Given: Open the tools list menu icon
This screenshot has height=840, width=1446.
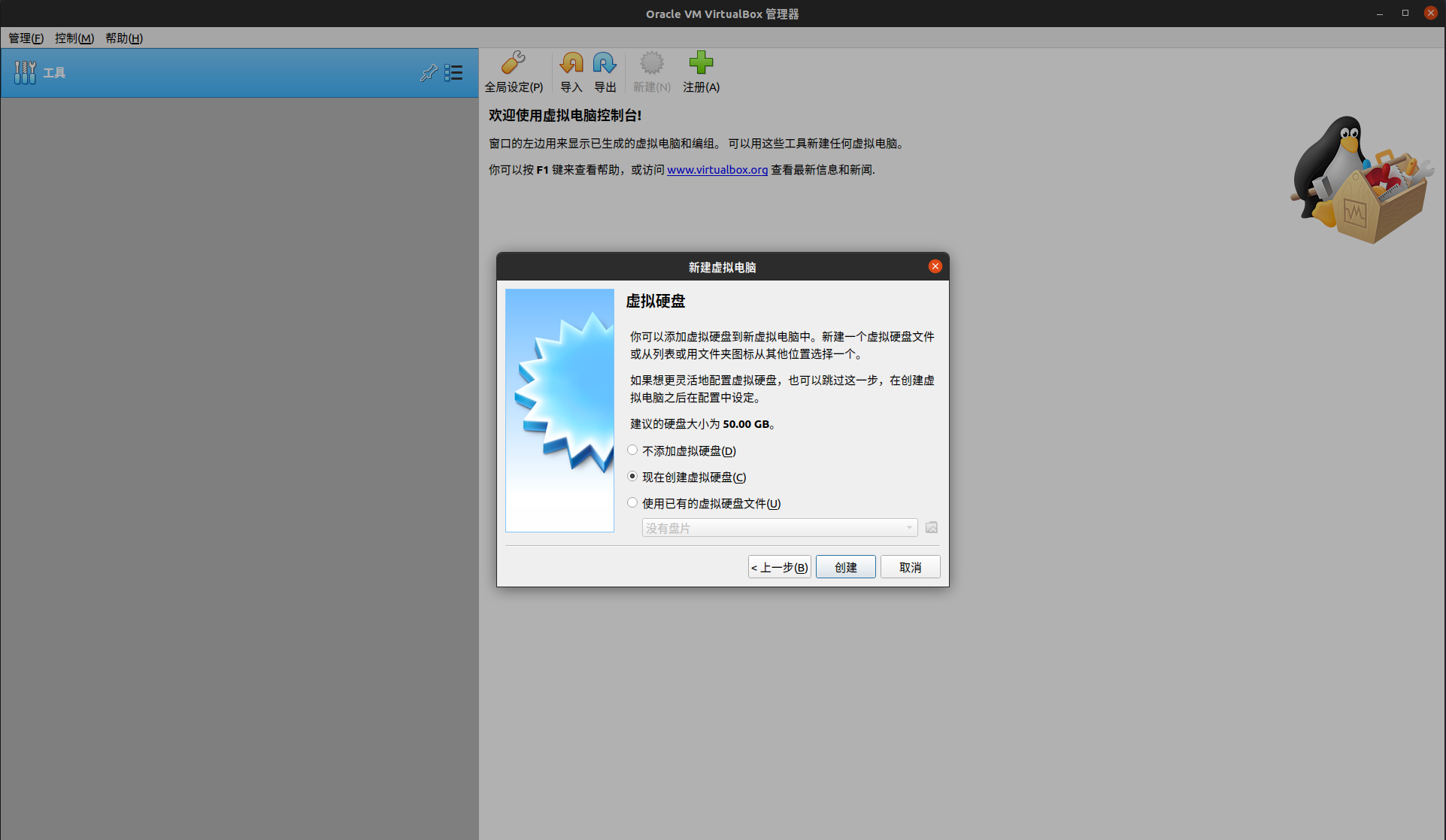Looking at the screenshot, I should tap(453, 73).
